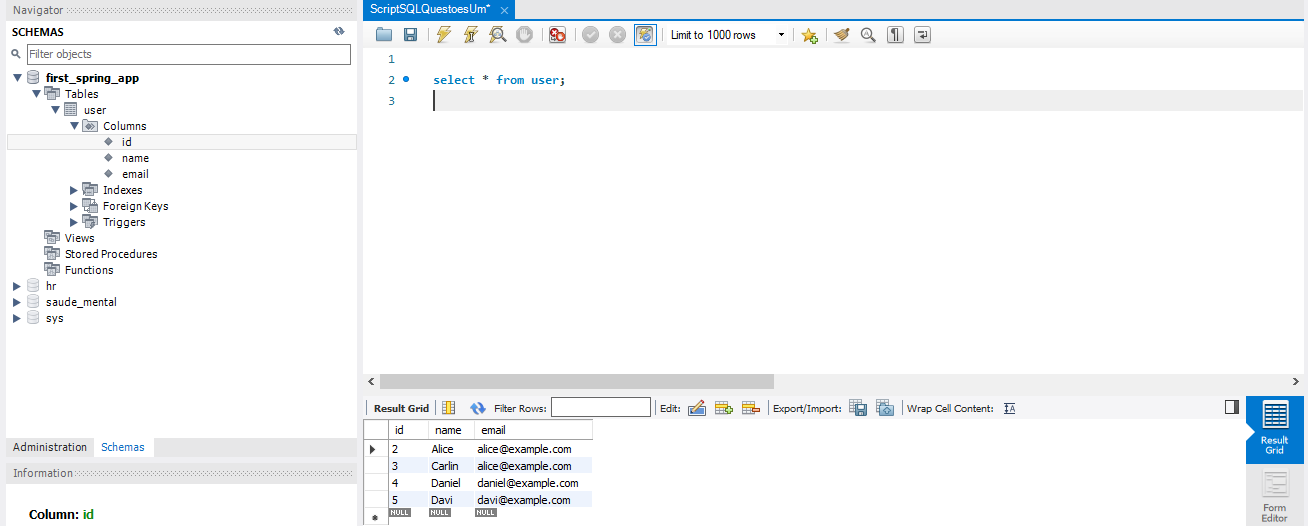Viewport: 1308px width, 526px height.
Task: Rollback the transaction
Action: (617, 34)
